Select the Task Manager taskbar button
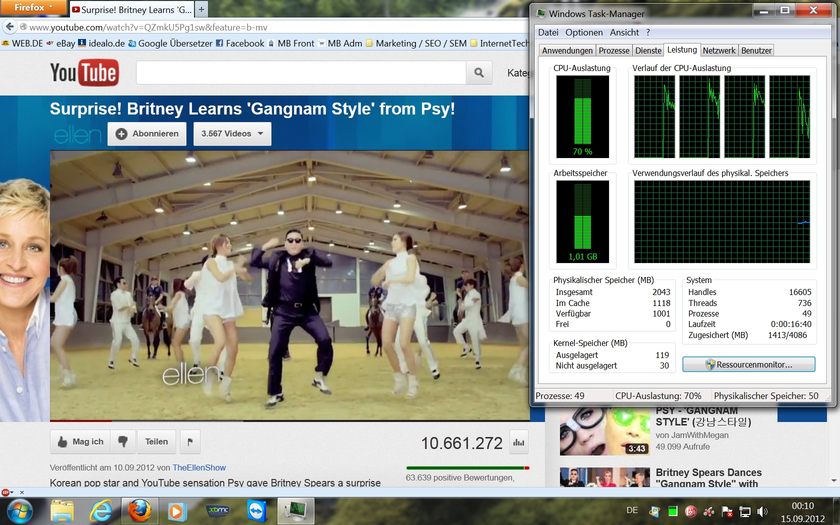840x525 pixels. point(295,511)
